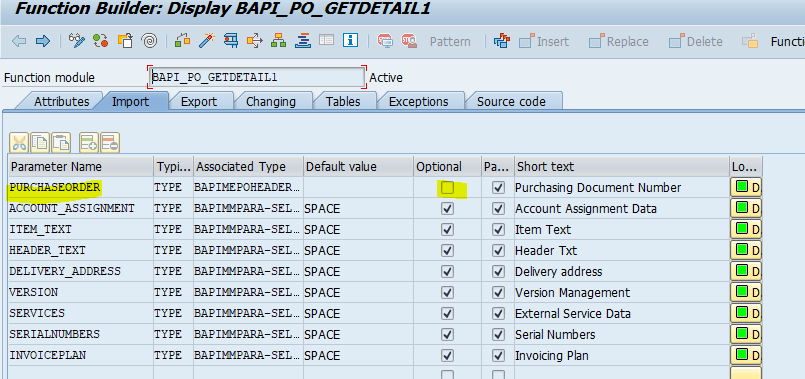The width and height of the screenshot is (805, 379).
Task: Click the Test/Execute vise icon
Action: pyautogui.click(x=231, y=41)
